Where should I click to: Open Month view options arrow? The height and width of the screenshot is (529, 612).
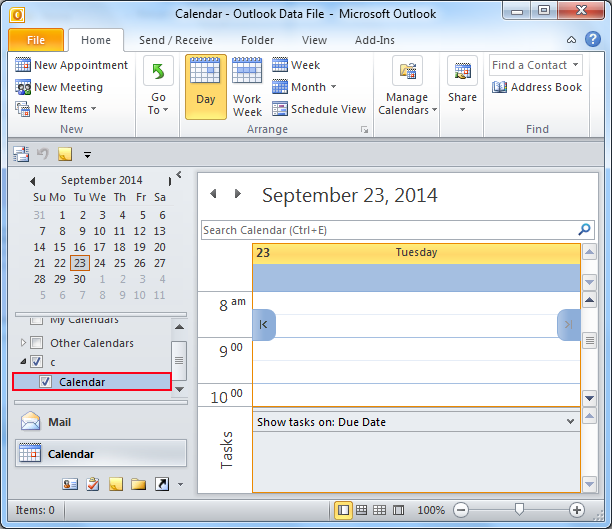333,87
